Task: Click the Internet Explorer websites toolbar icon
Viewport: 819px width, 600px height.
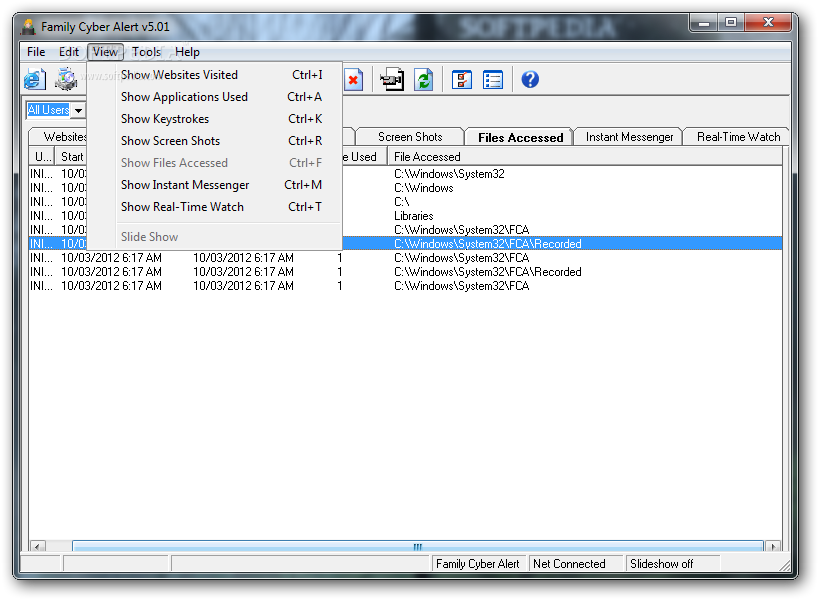Action: [x=35, y=79]
